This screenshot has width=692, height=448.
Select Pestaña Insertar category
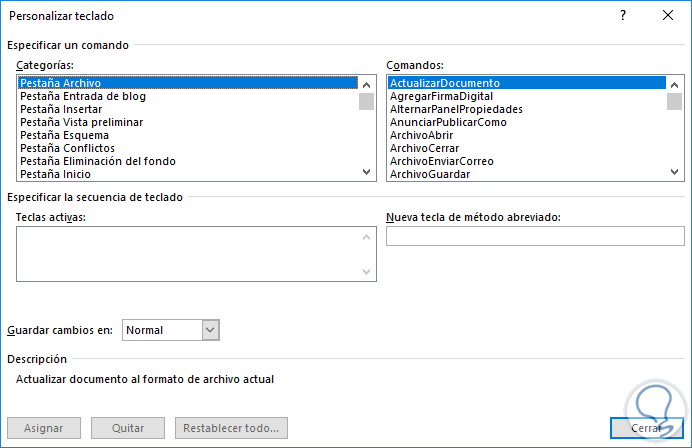pyautogui.click(x=59, y=109)
